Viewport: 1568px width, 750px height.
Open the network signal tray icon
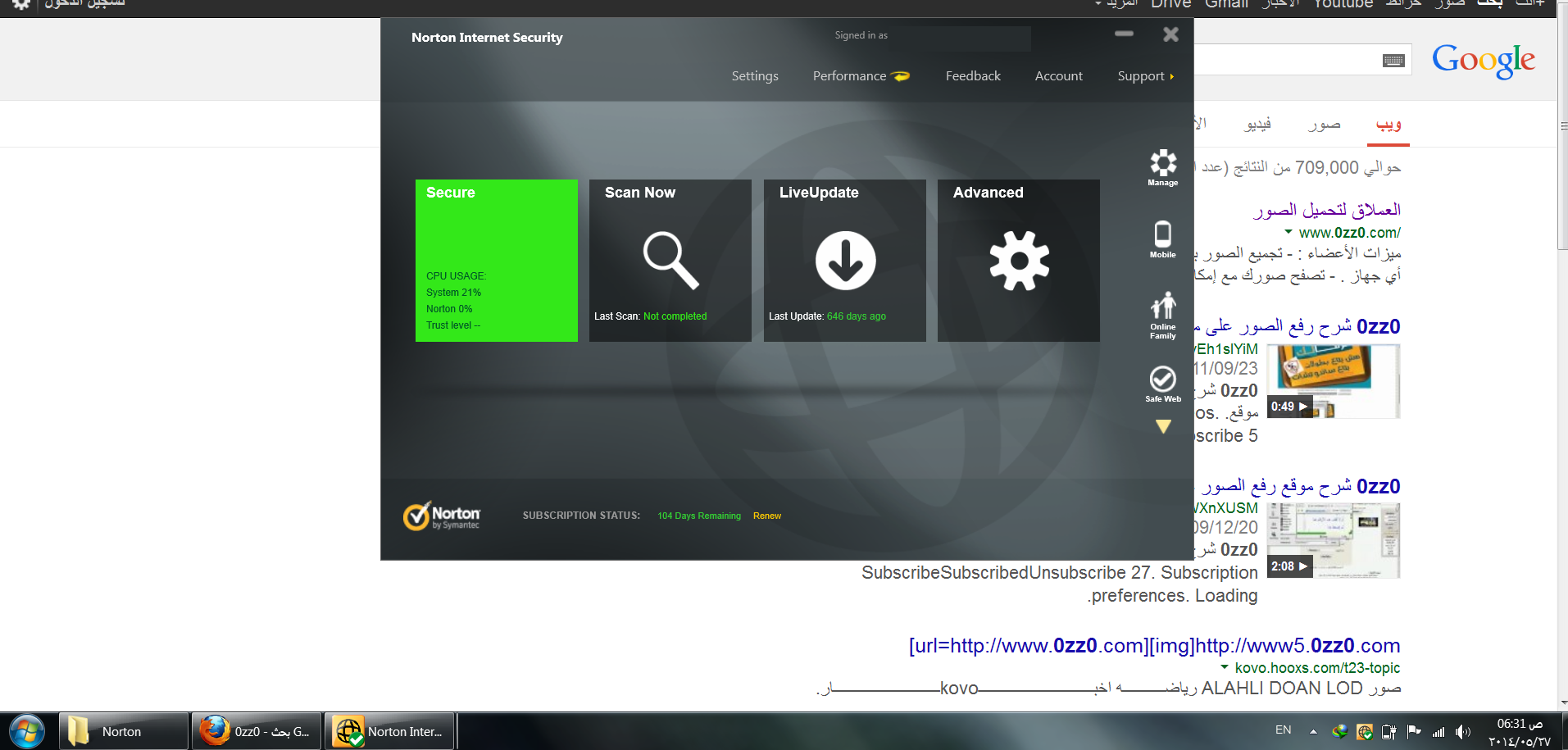point(1438,732)
